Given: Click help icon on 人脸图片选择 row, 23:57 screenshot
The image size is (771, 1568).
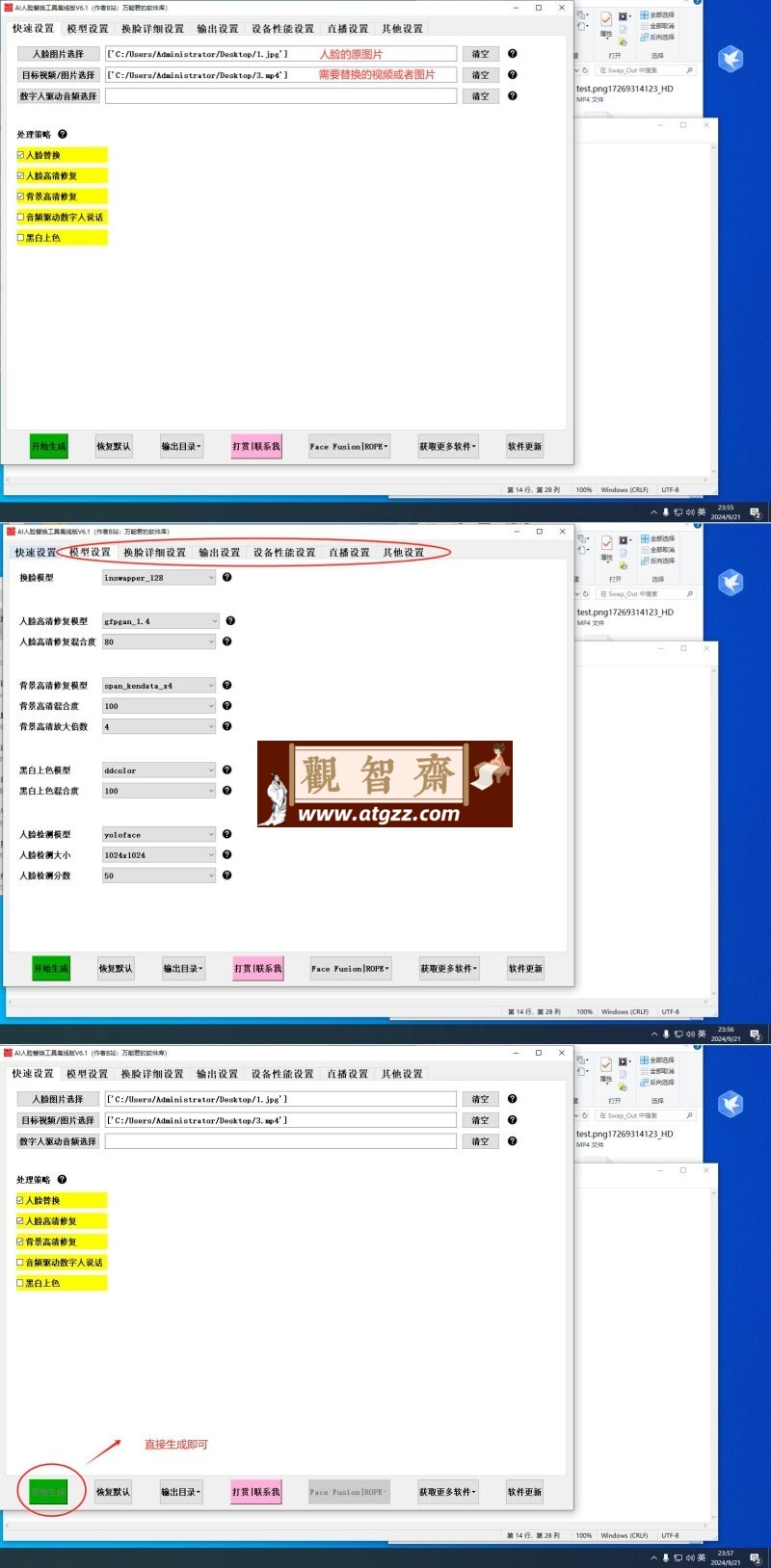Looking at the screenshot, I should 513,1098.
